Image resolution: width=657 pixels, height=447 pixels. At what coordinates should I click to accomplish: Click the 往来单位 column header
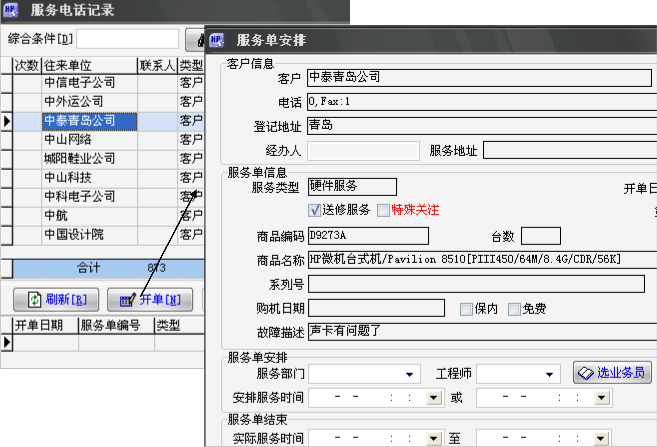(90, 65)
